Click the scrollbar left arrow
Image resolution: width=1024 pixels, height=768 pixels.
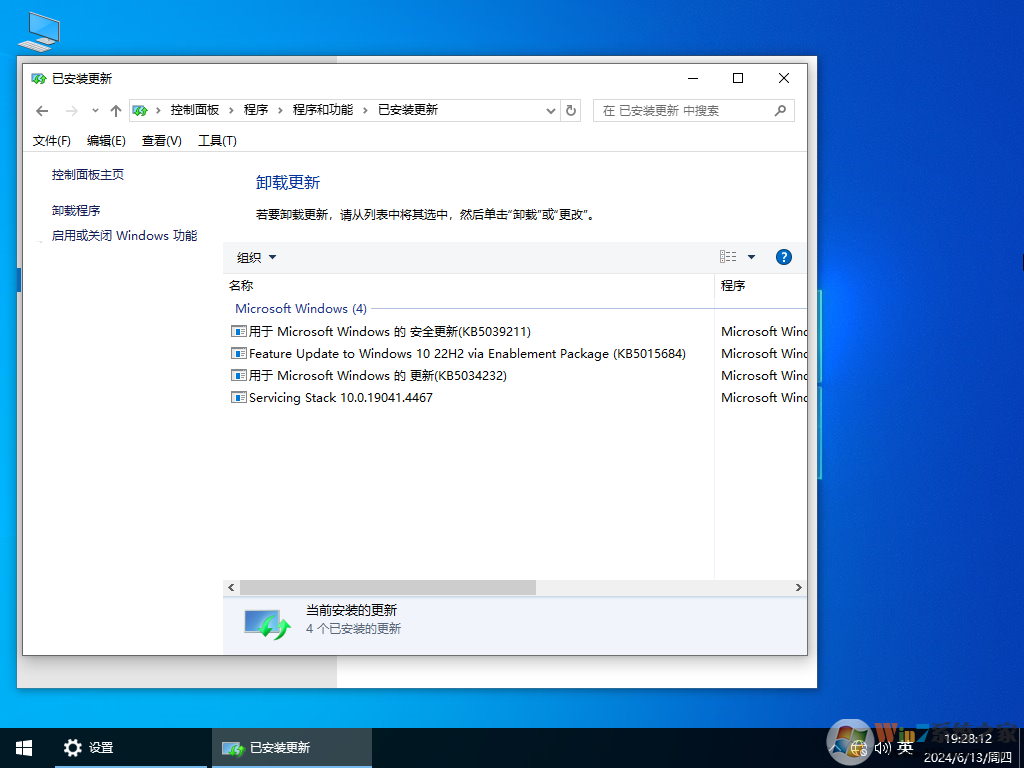[x=231, y=588]
